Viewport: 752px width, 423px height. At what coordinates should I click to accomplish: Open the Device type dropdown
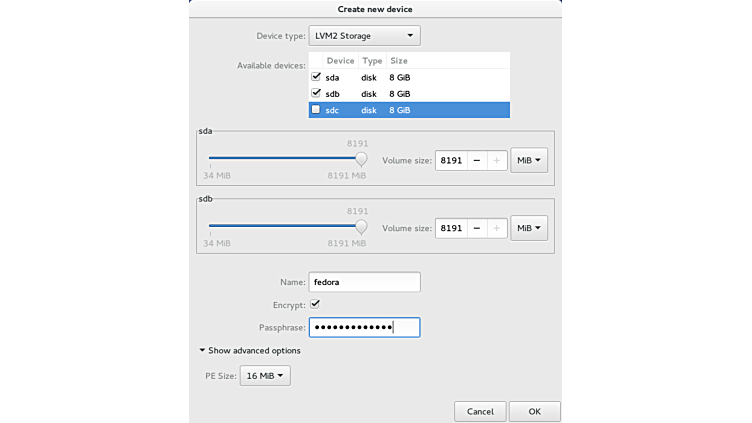(x=364, y=36)
